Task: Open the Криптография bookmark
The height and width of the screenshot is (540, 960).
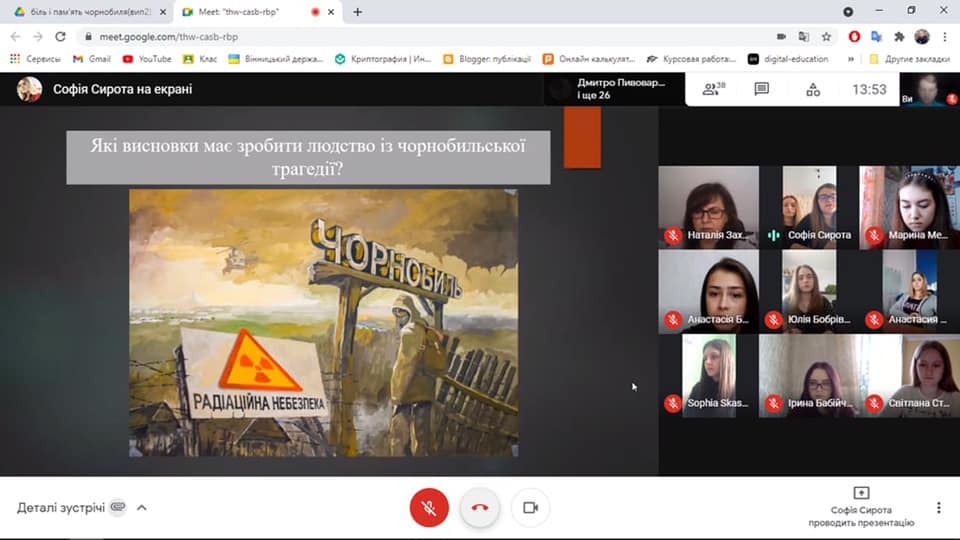Action: click(383, 59)
